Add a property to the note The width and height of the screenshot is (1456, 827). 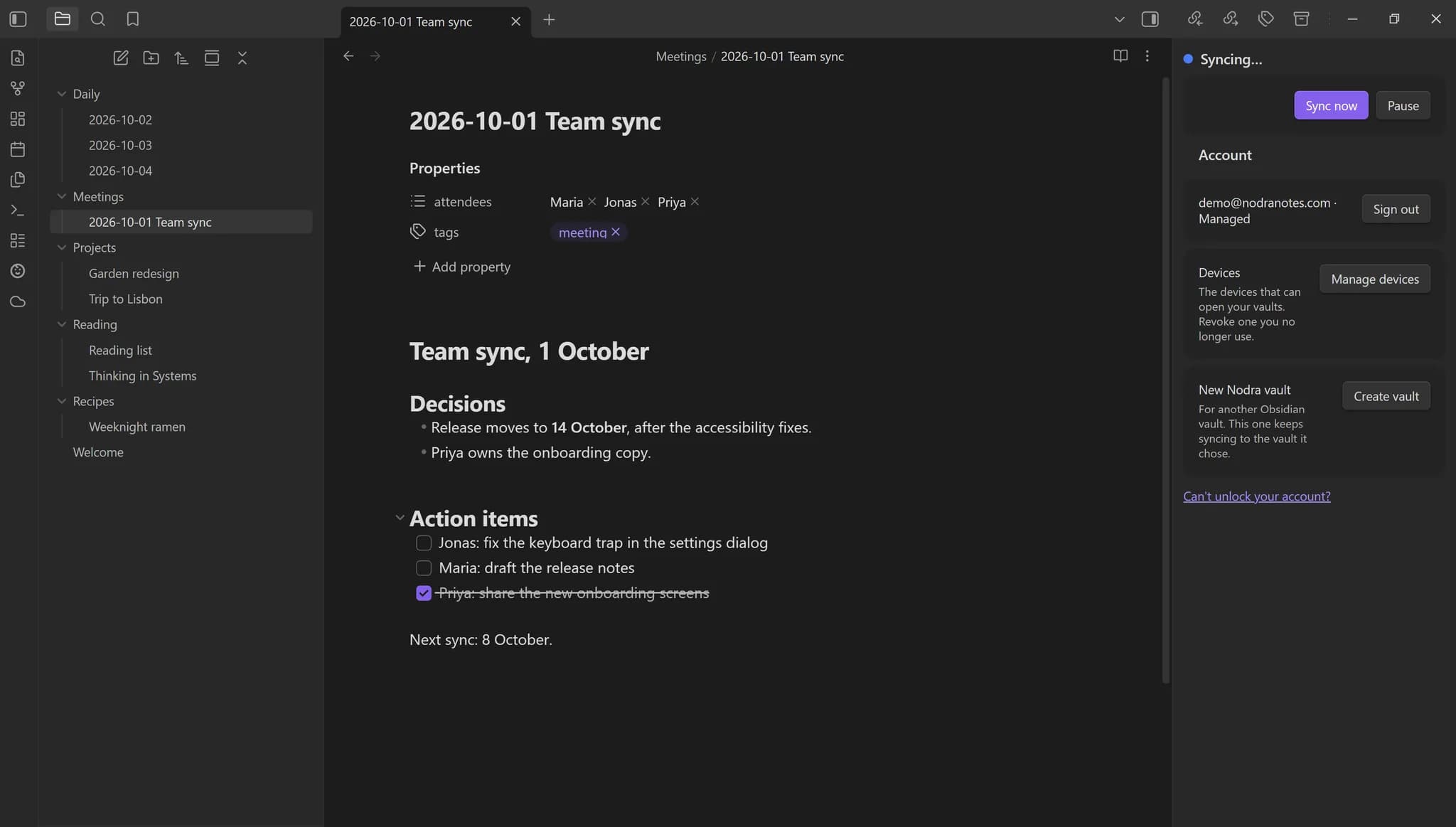pos(462,267)
